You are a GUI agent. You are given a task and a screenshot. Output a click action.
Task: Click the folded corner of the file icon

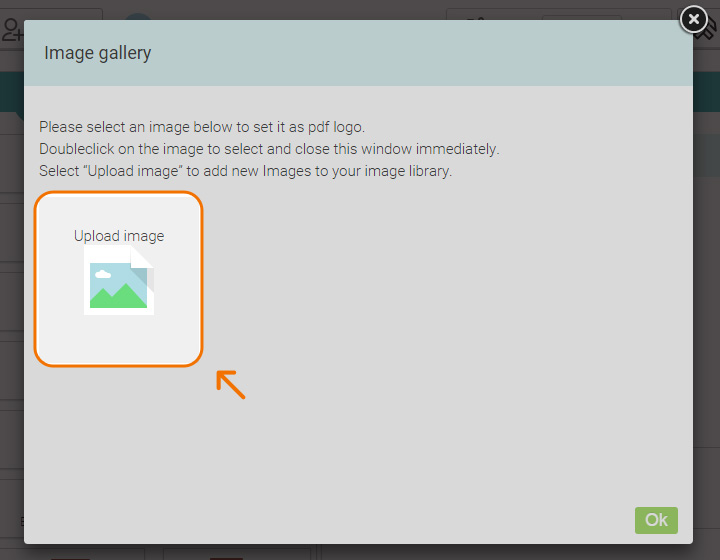[x=142, y=254]
